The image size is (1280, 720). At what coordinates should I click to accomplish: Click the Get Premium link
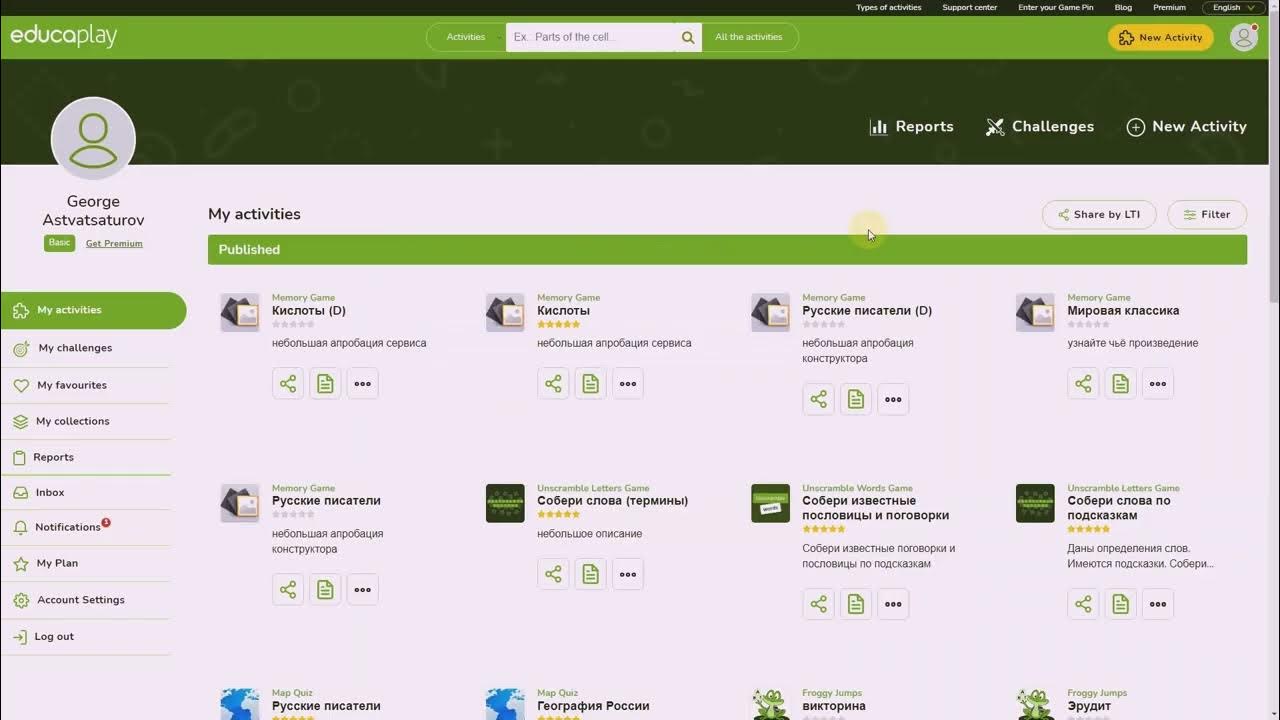point(114,243)
